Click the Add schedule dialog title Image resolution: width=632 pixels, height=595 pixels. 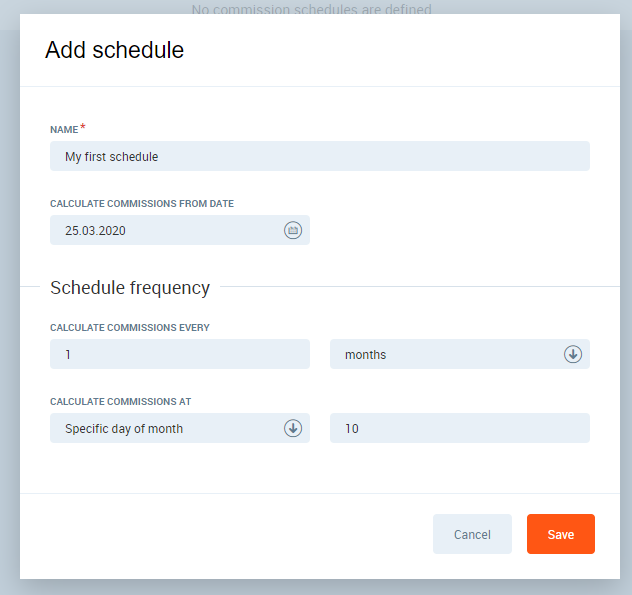114,50
